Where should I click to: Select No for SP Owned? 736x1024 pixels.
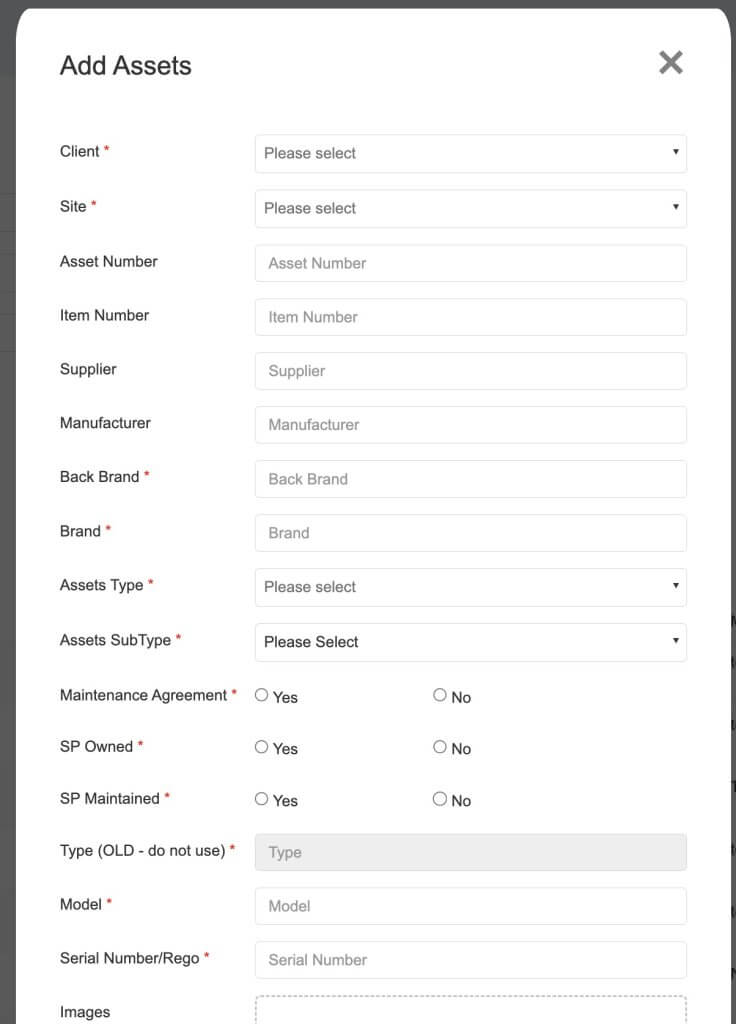point(439,747)
